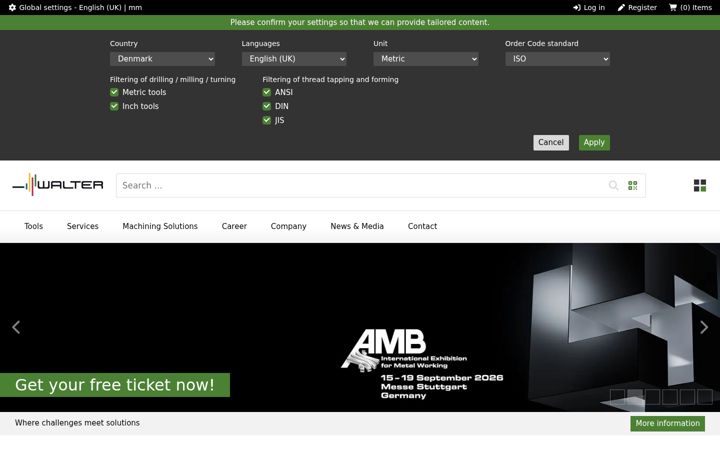Select the fourth carousel slide indicator
The width and height of the screenshot is (720, 450).
[670, 397]
